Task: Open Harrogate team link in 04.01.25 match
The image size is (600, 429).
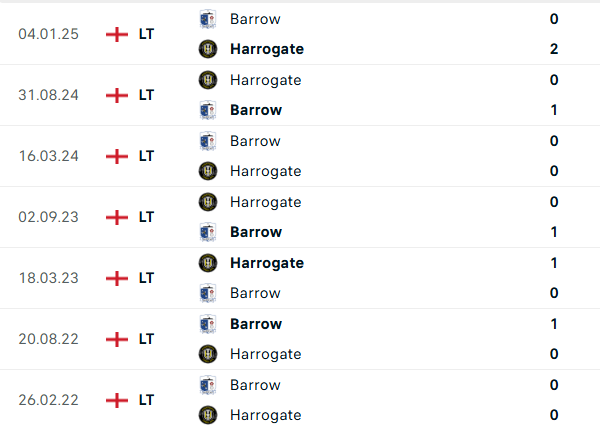Action: coord(266,49)
